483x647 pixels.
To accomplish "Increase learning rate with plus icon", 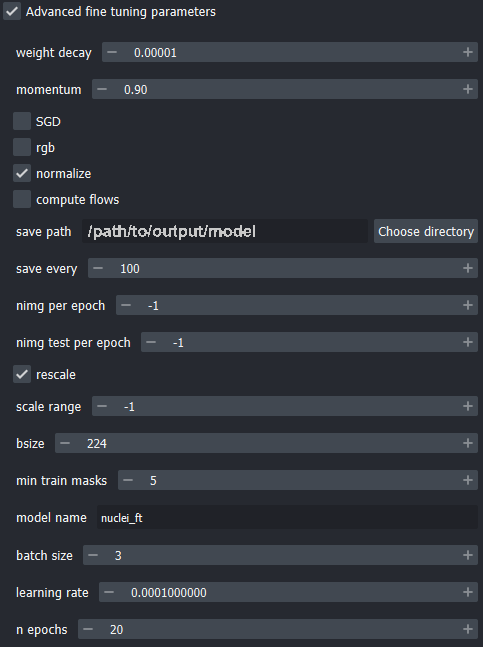I will point(468,592).
